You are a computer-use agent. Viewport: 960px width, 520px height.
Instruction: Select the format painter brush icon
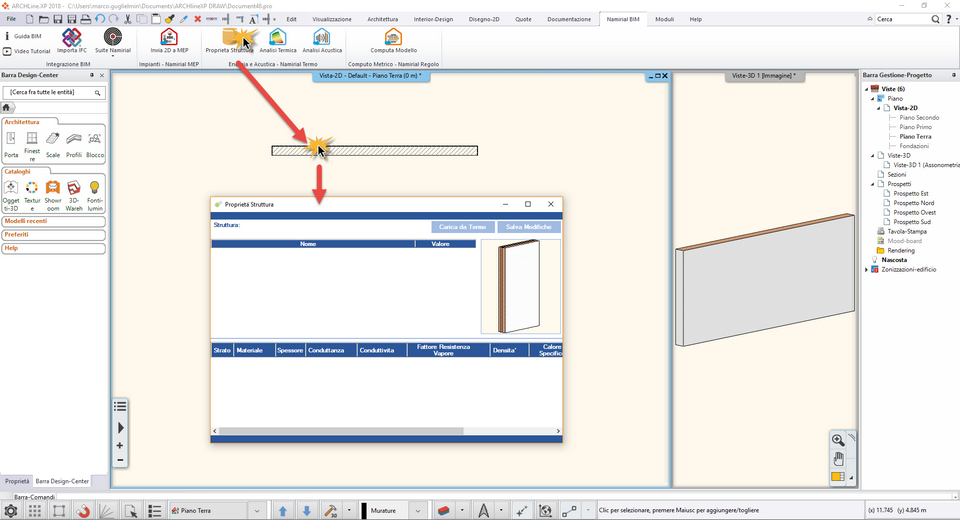click(x=170, y=19)
